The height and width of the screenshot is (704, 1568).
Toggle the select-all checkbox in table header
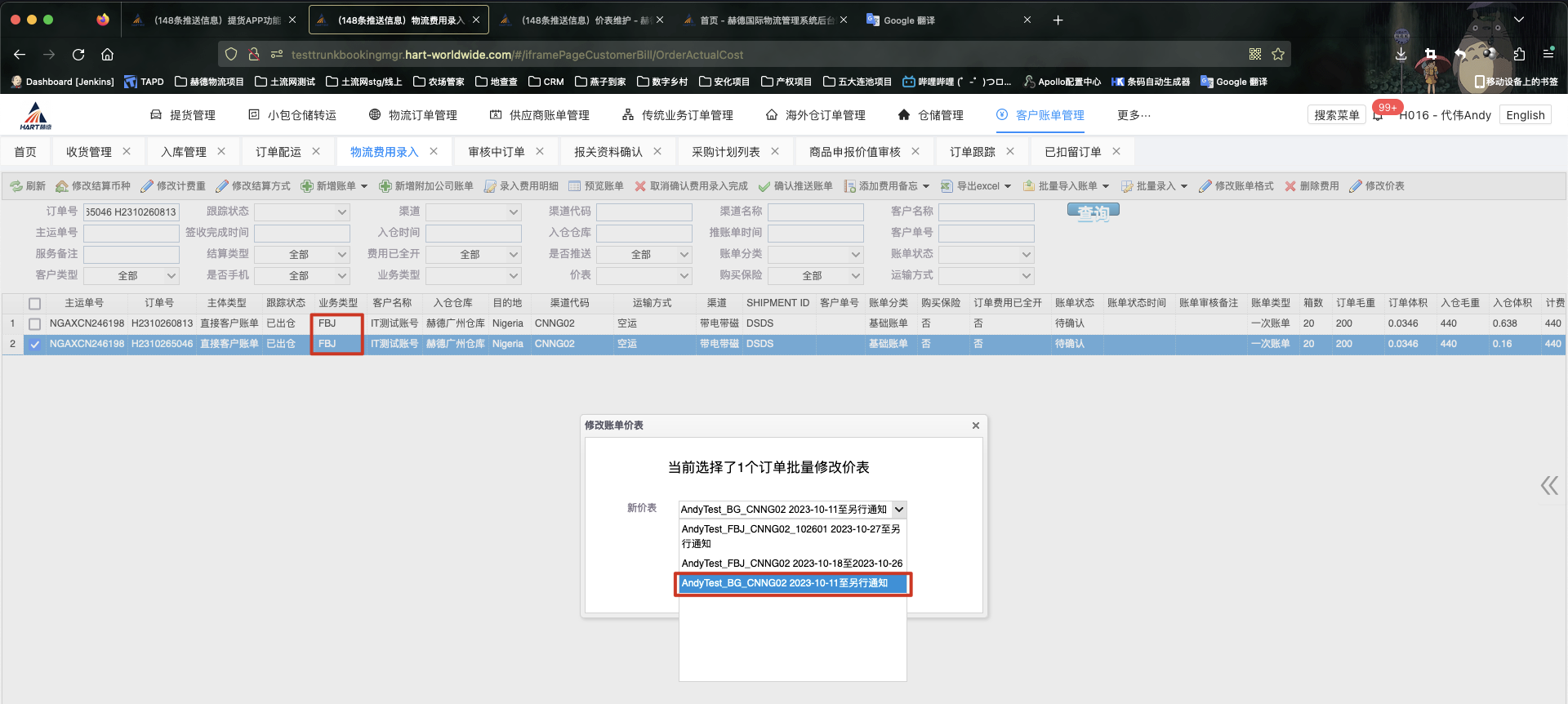(34, 303)
